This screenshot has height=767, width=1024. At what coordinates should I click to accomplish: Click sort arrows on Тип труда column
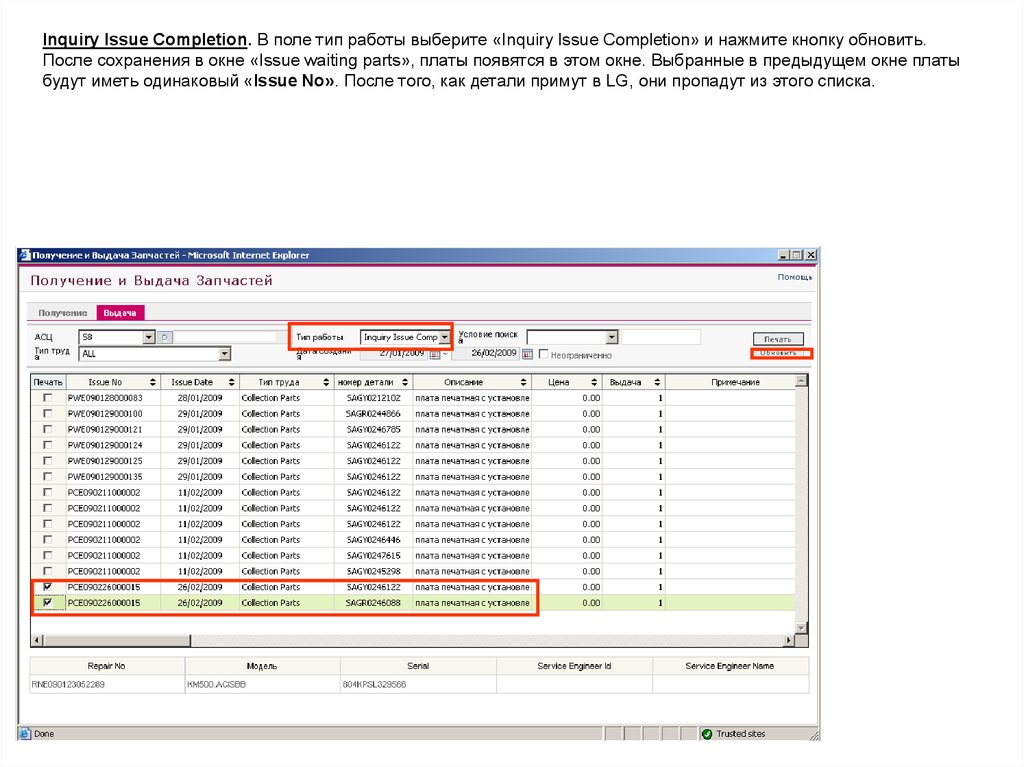[326, 382]
